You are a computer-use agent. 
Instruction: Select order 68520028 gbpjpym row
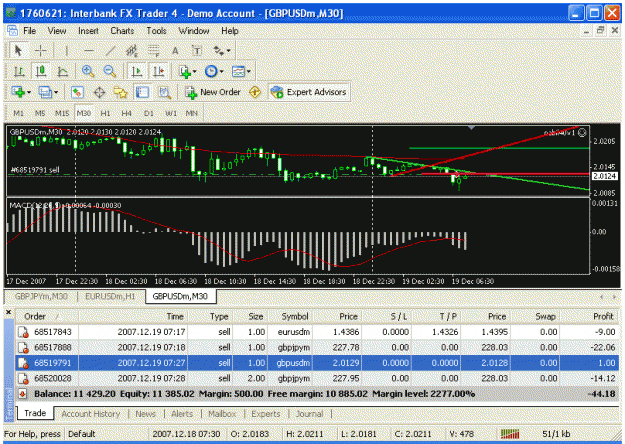(x=317, y=378)
